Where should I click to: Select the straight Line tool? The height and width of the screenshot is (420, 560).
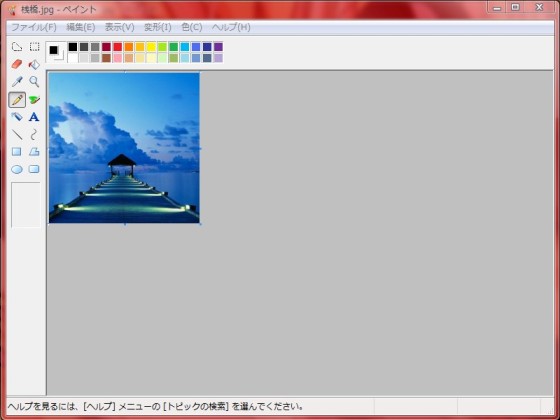coord(17,134)
